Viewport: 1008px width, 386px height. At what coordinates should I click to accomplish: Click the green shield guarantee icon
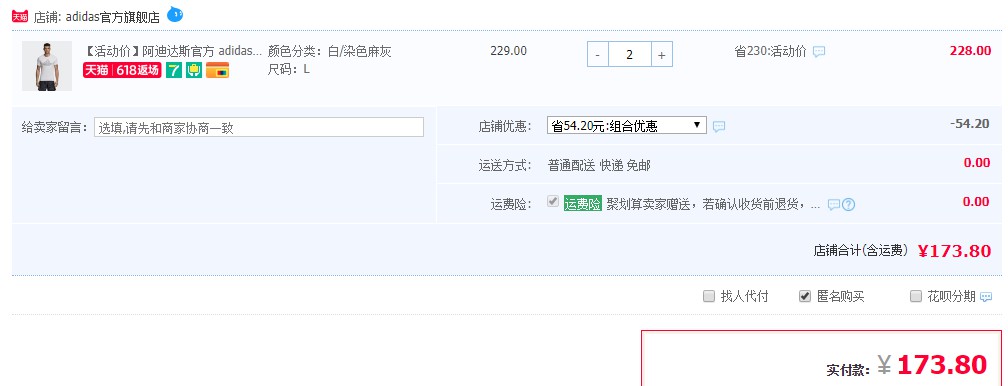194,70
